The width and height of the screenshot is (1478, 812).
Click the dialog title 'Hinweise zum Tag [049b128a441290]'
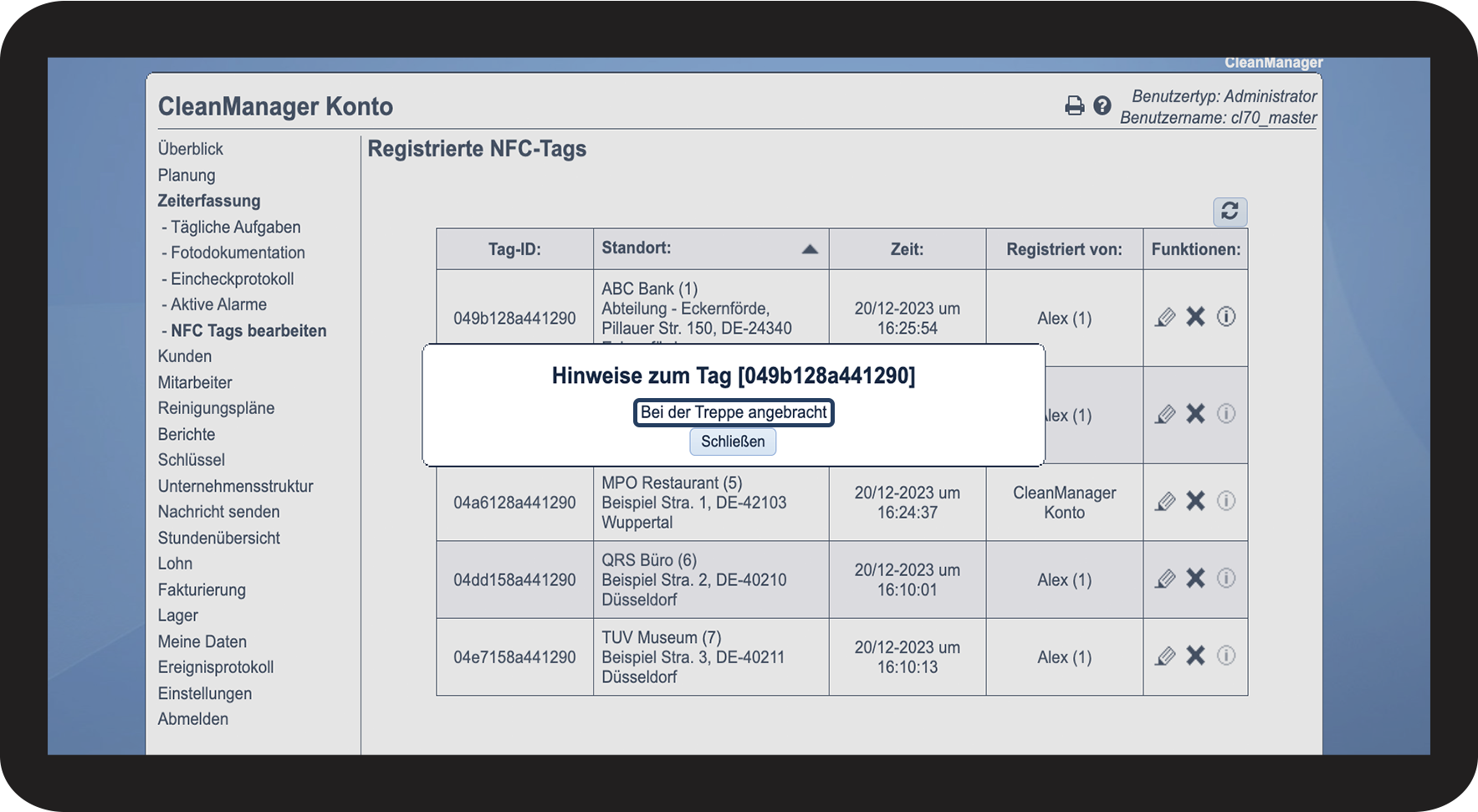click(x=734, y=375)
